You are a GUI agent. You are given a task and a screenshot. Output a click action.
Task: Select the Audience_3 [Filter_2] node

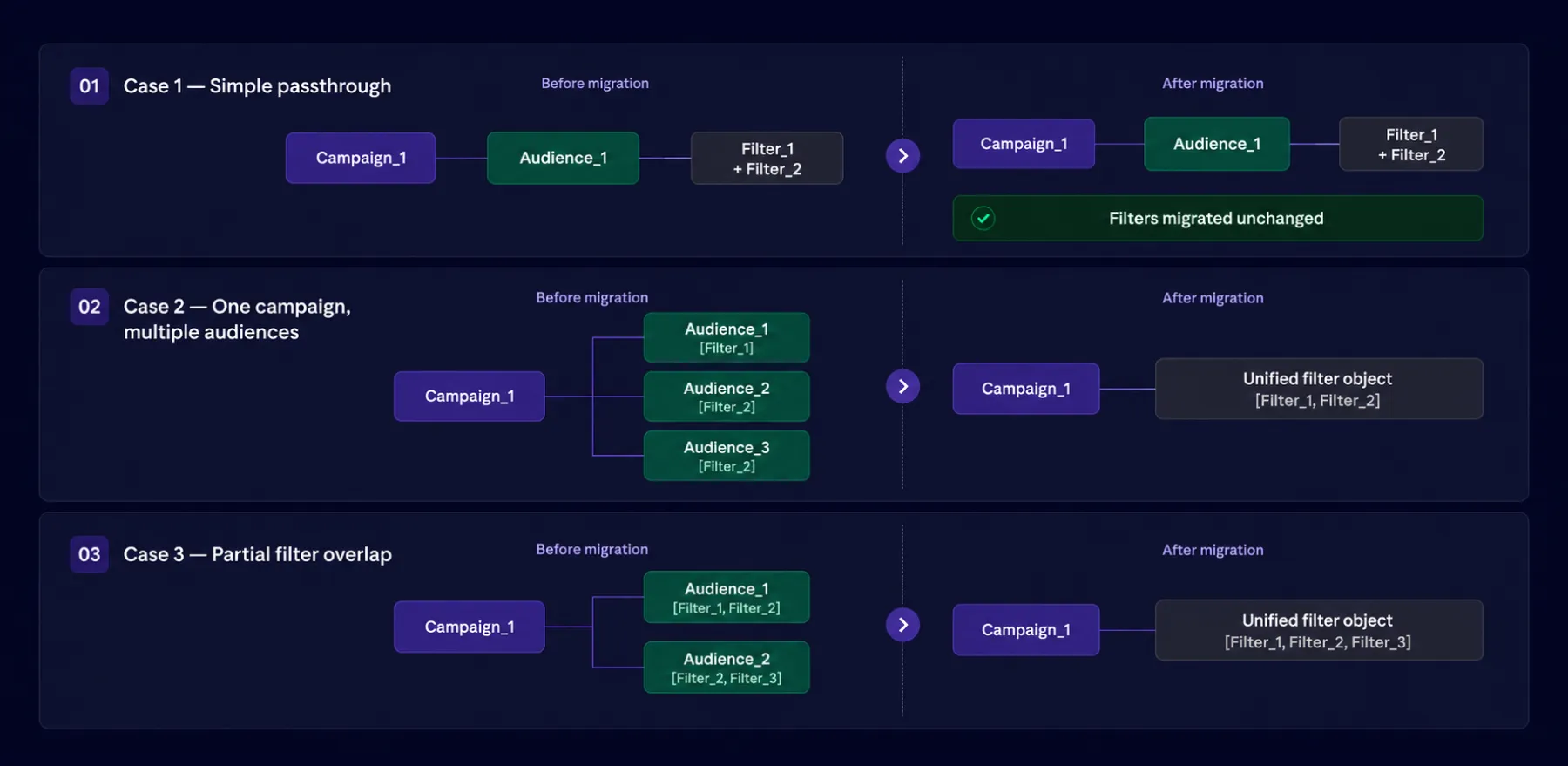pos(727,456)
